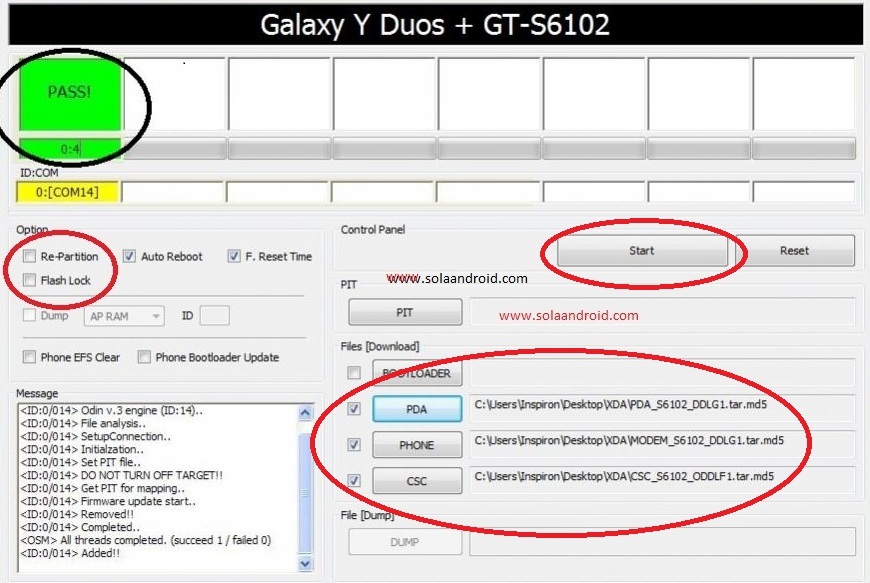870x583 pixels.
Task: Click the Reset button
Action: pyautogui.click(x=795, y=251)
